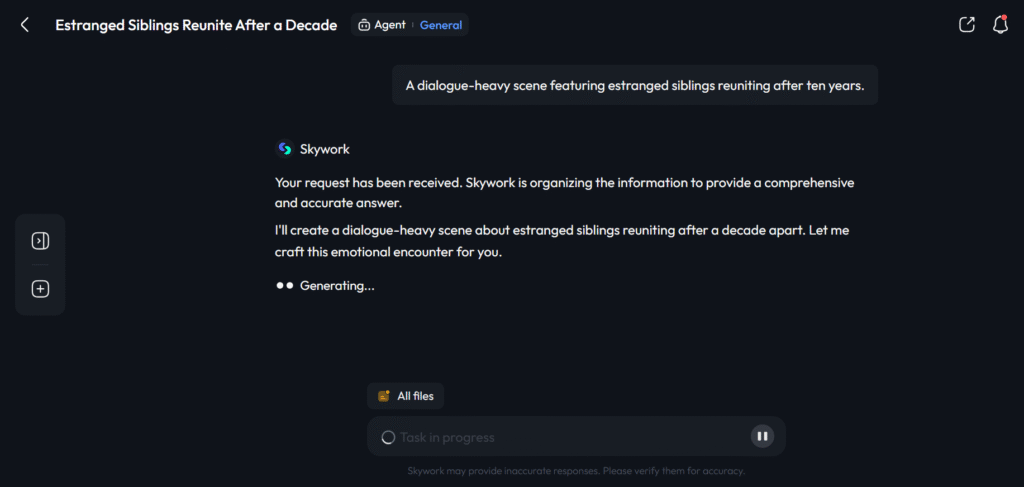The width and height of the screenshot is (1024, 487).
Task: Open the notifications bell
Action: 1000,25
